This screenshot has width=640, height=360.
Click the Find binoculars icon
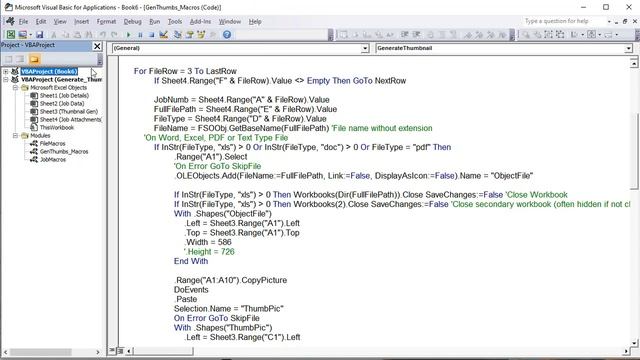pos(89,35)
